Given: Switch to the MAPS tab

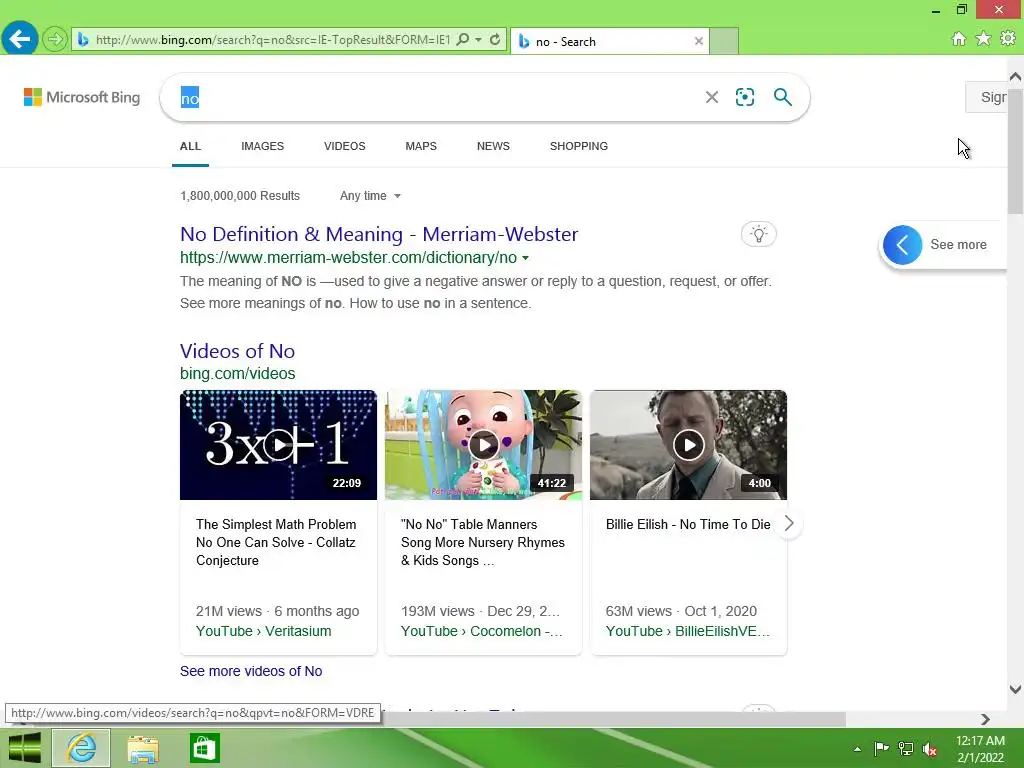Looking at the screenshot, I should [x=421, y=146].
